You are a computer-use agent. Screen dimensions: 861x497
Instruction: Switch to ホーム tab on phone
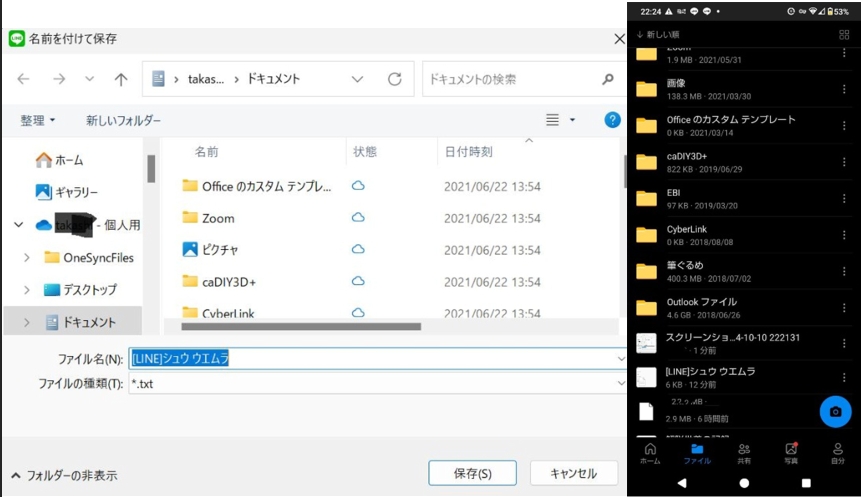[650, 454]
